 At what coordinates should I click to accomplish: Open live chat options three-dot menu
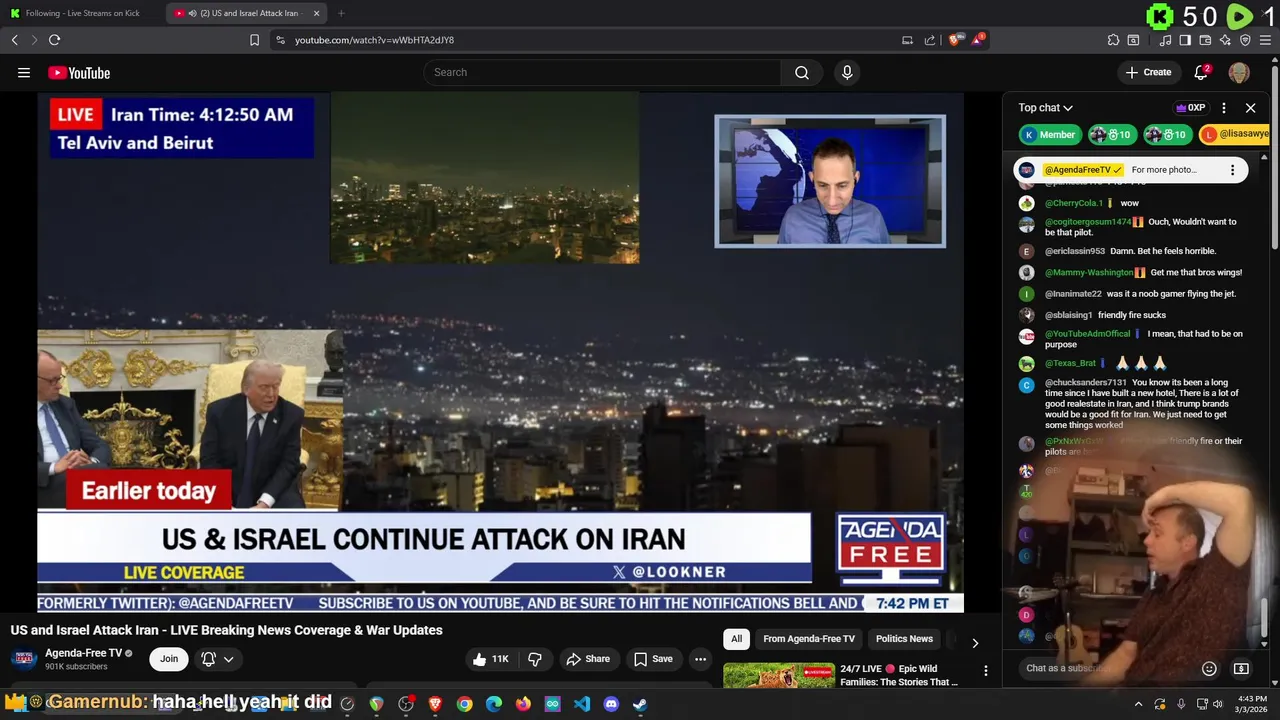(1224, 108)
